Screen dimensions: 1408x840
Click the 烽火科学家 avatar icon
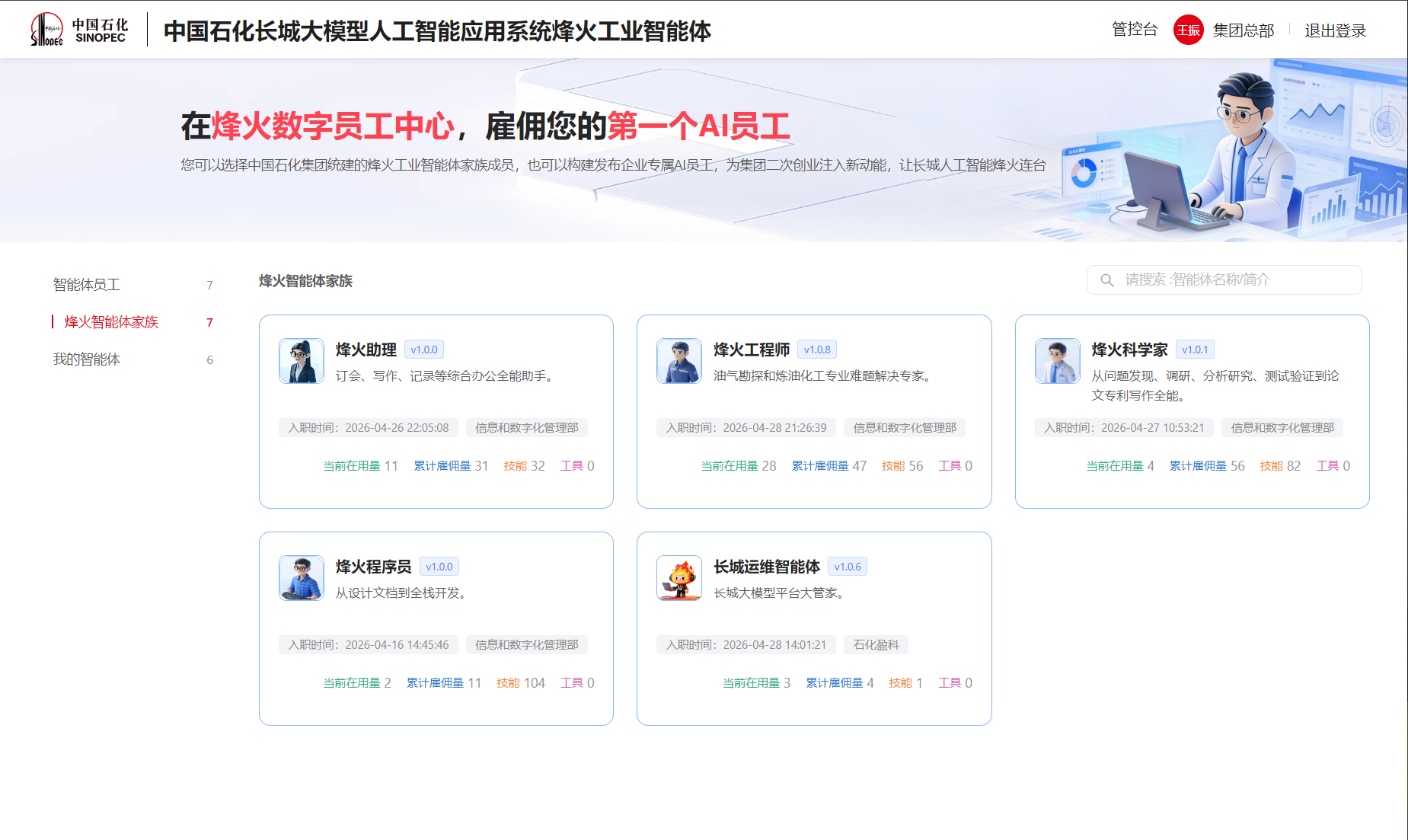pos(1057,361)
